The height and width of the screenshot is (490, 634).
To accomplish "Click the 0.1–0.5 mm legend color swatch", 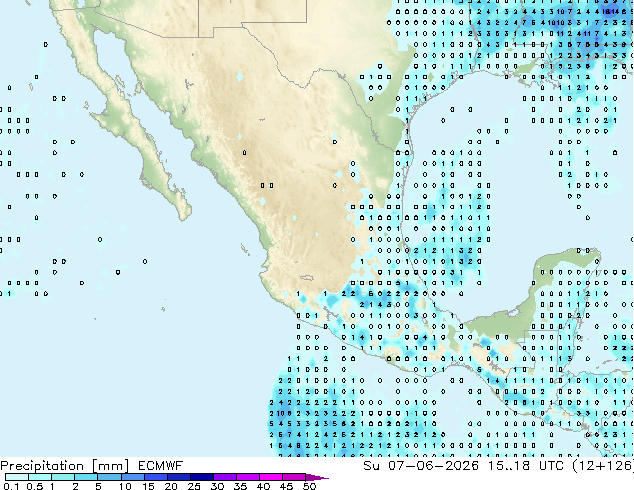I will 17,477.
